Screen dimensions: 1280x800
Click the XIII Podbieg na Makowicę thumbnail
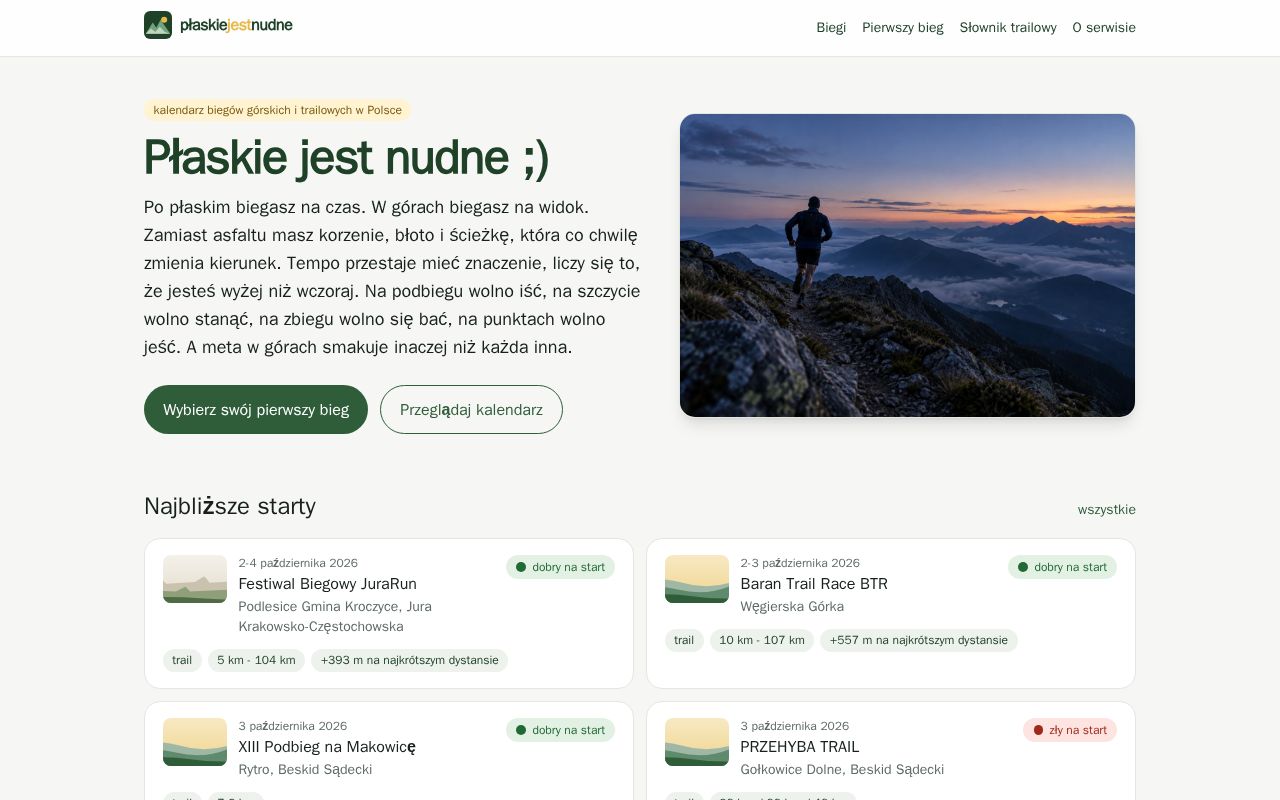(195, 742)
